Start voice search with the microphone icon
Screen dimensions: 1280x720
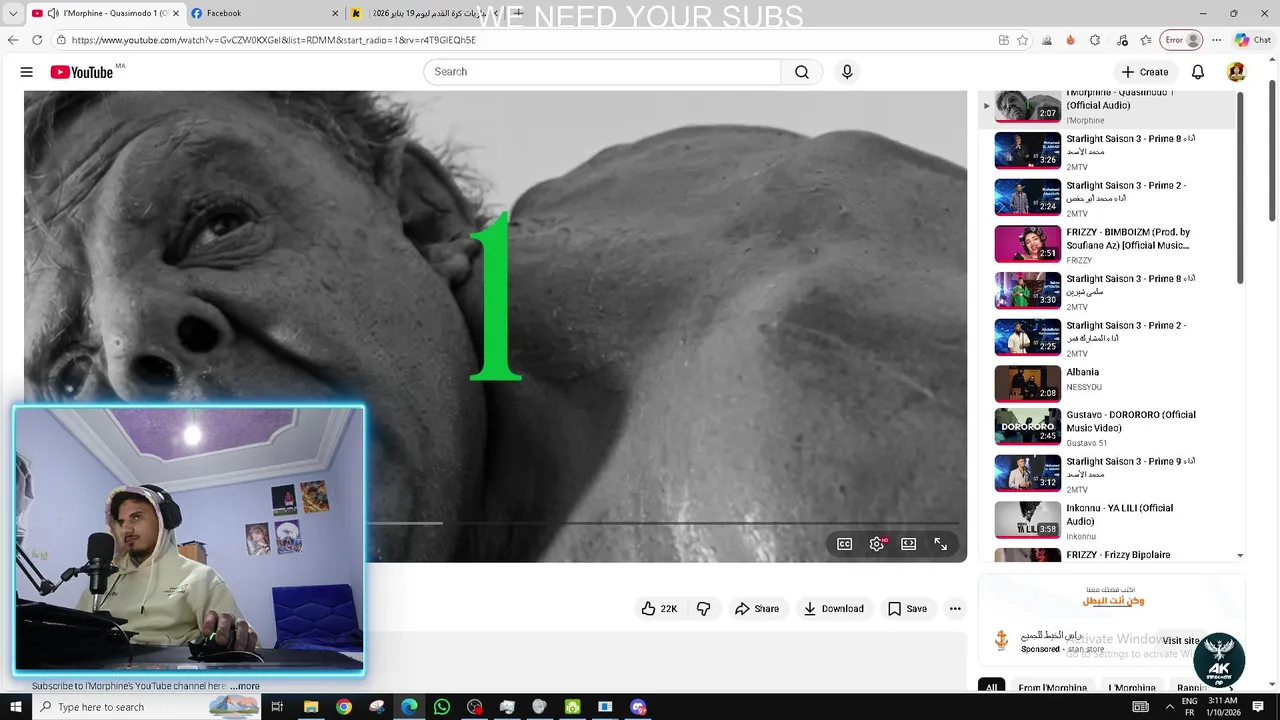click(847, 72)
